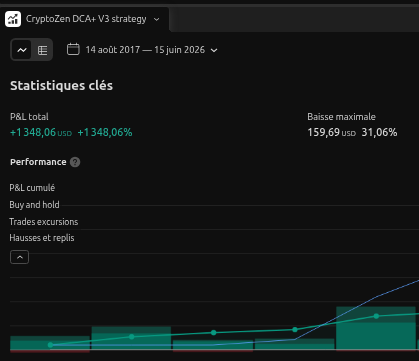Click the drawdown percentage 31,06%
The image size is (419, 361).
379,133
